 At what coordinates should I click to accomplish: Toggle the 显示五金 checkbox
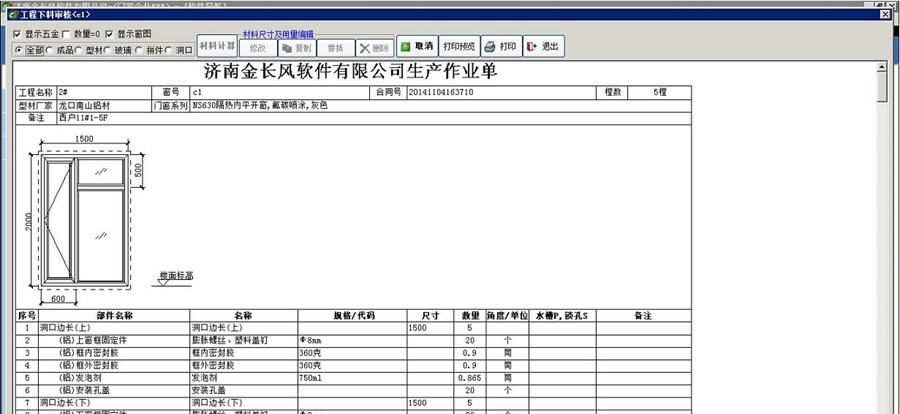17,34
